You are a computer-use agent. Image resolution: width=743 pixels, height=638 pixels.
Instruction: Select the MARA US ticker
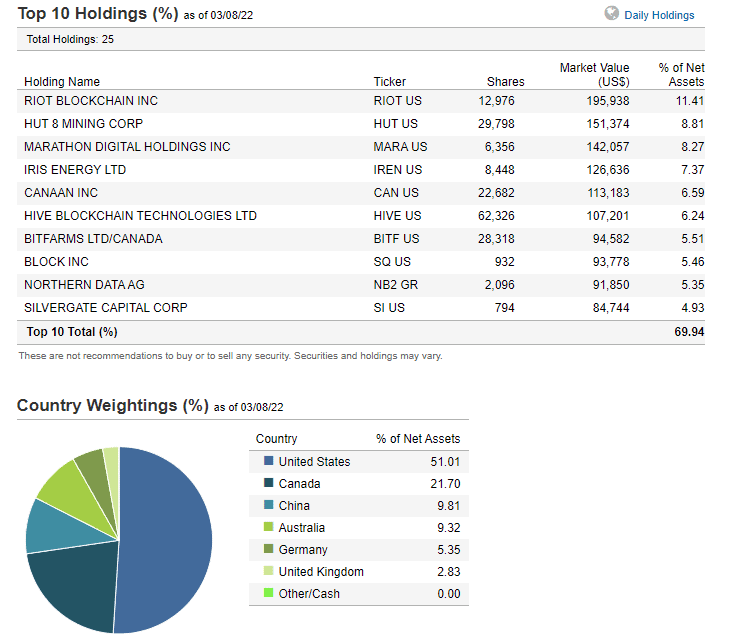[400, 147]
